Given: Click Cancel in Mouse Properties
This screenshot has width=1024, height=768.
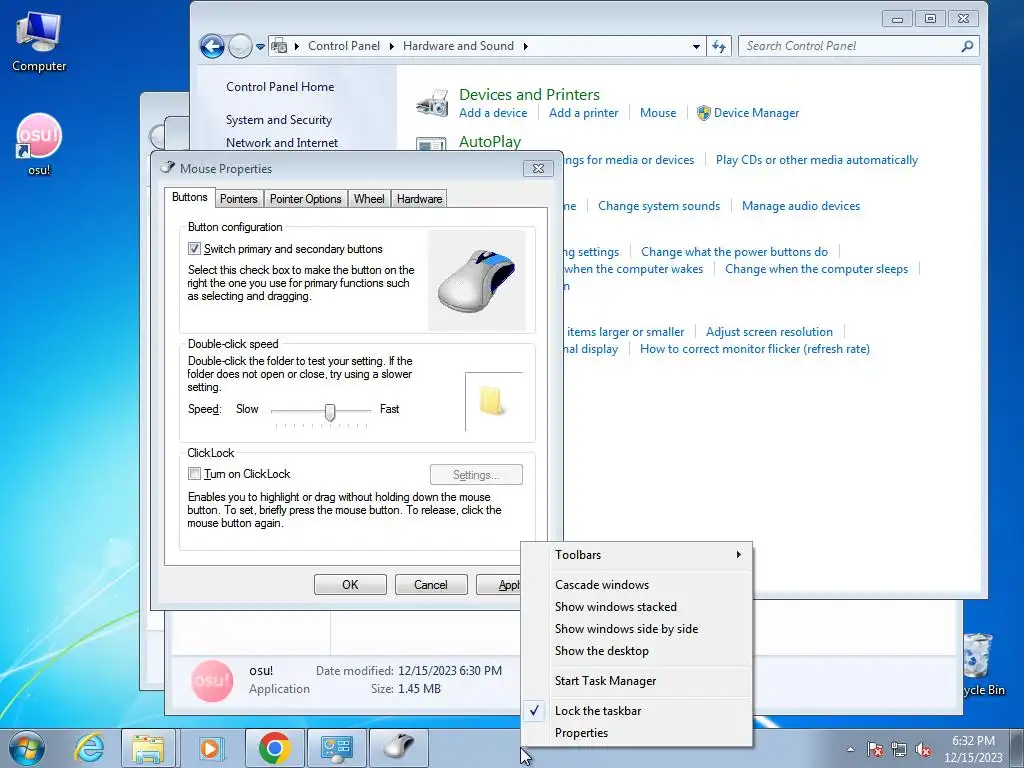Looking at the screenshot, I should (x=431, y=584).
